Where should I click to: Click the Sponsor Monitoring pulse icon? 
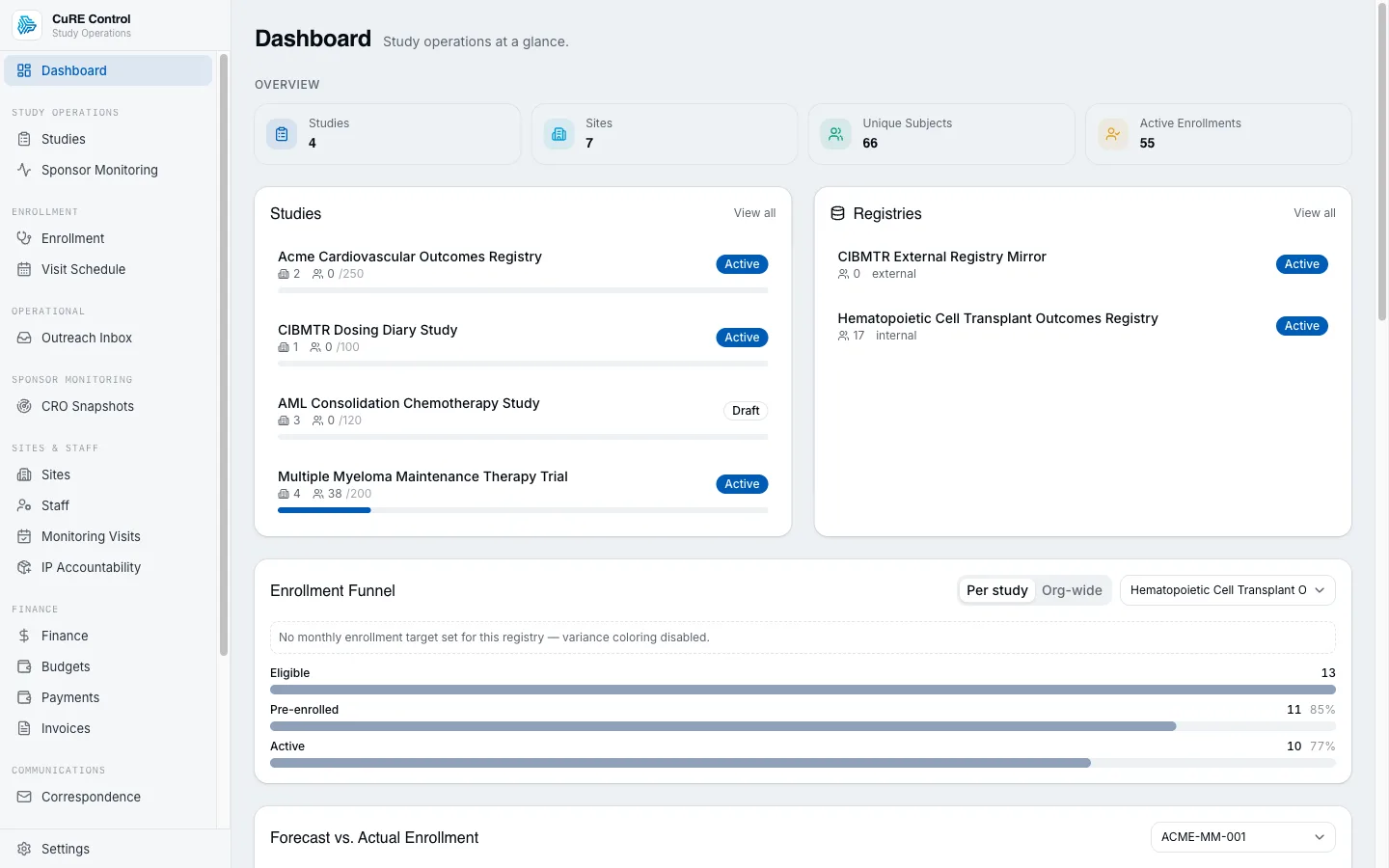(24, 170)
